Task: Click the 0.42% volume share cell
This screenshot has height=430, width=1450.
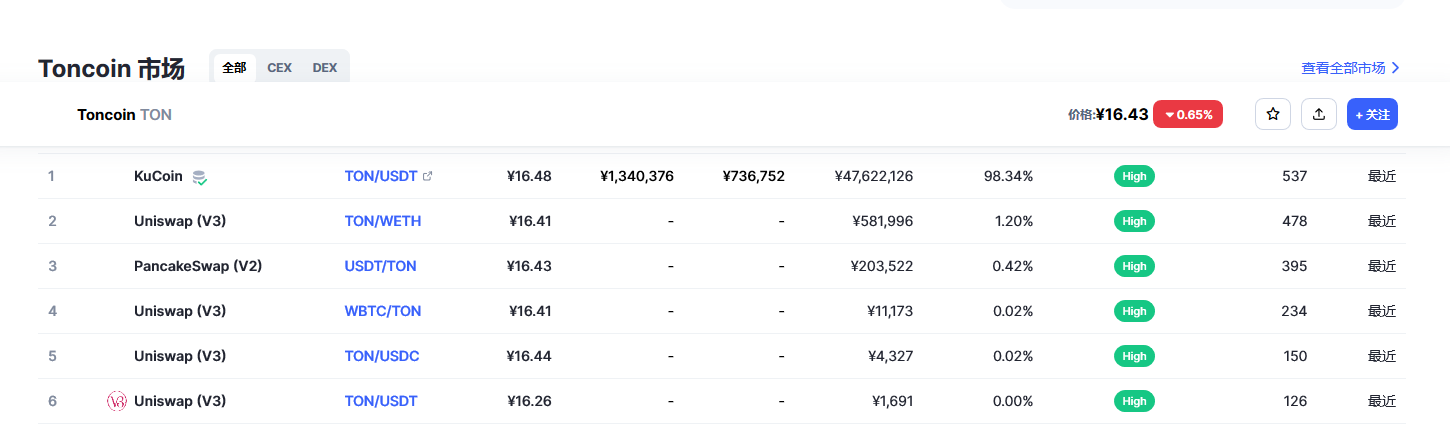Action: pyautogui.click(x=1012, y=266)
